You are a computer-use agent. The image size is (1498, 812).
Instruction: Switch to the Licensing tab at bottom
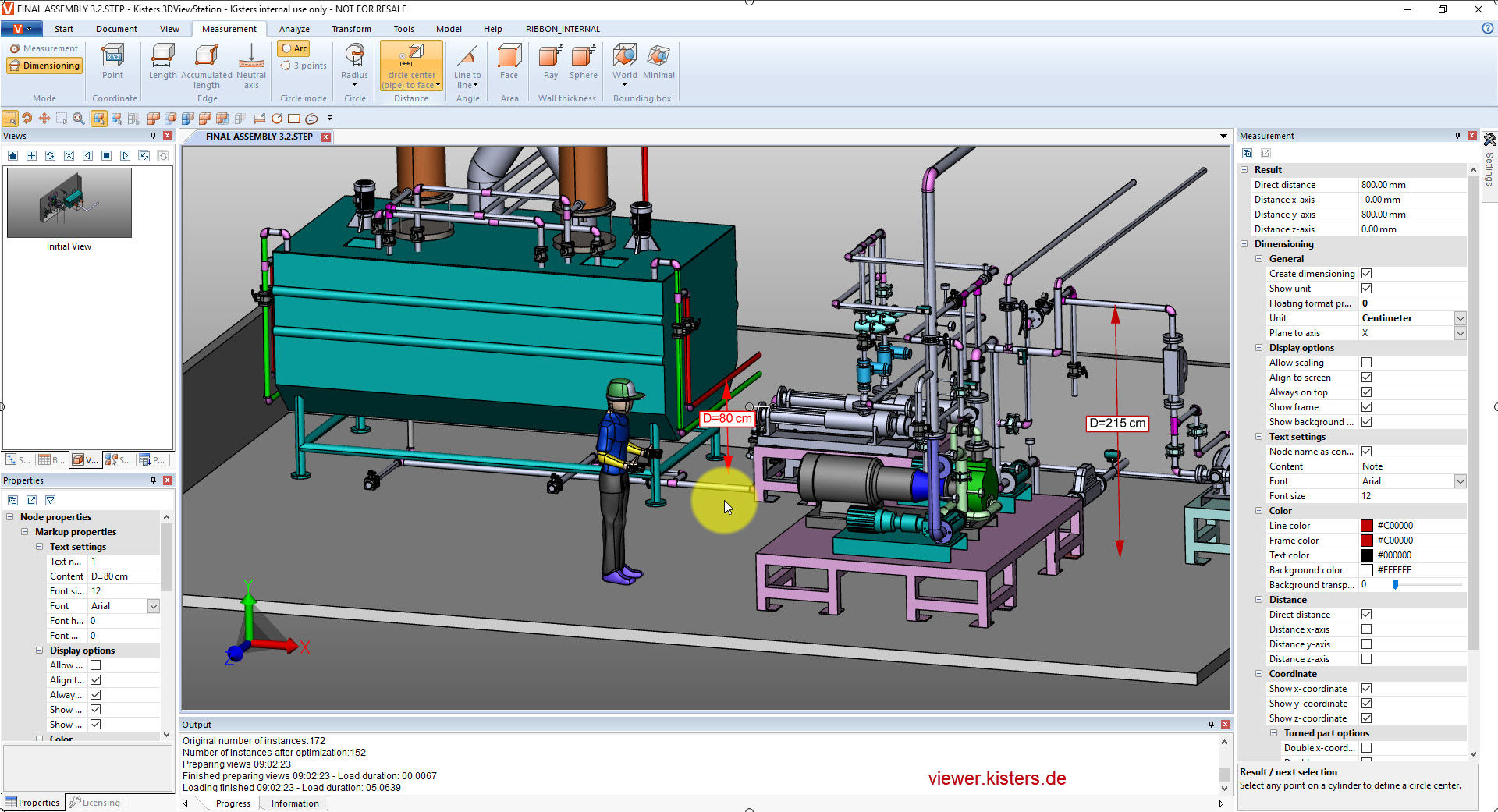pos(95,803)
